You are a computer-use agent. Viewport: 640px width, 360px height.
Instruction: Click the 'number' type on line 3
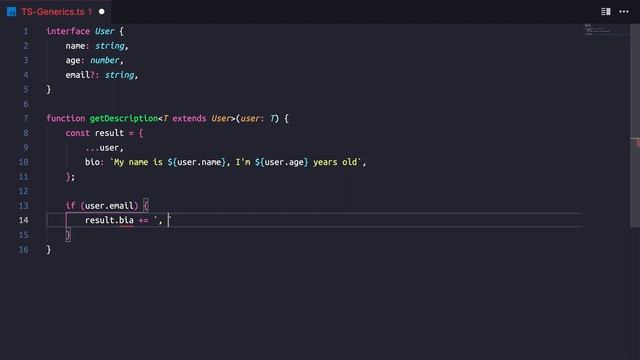point(104,60)
